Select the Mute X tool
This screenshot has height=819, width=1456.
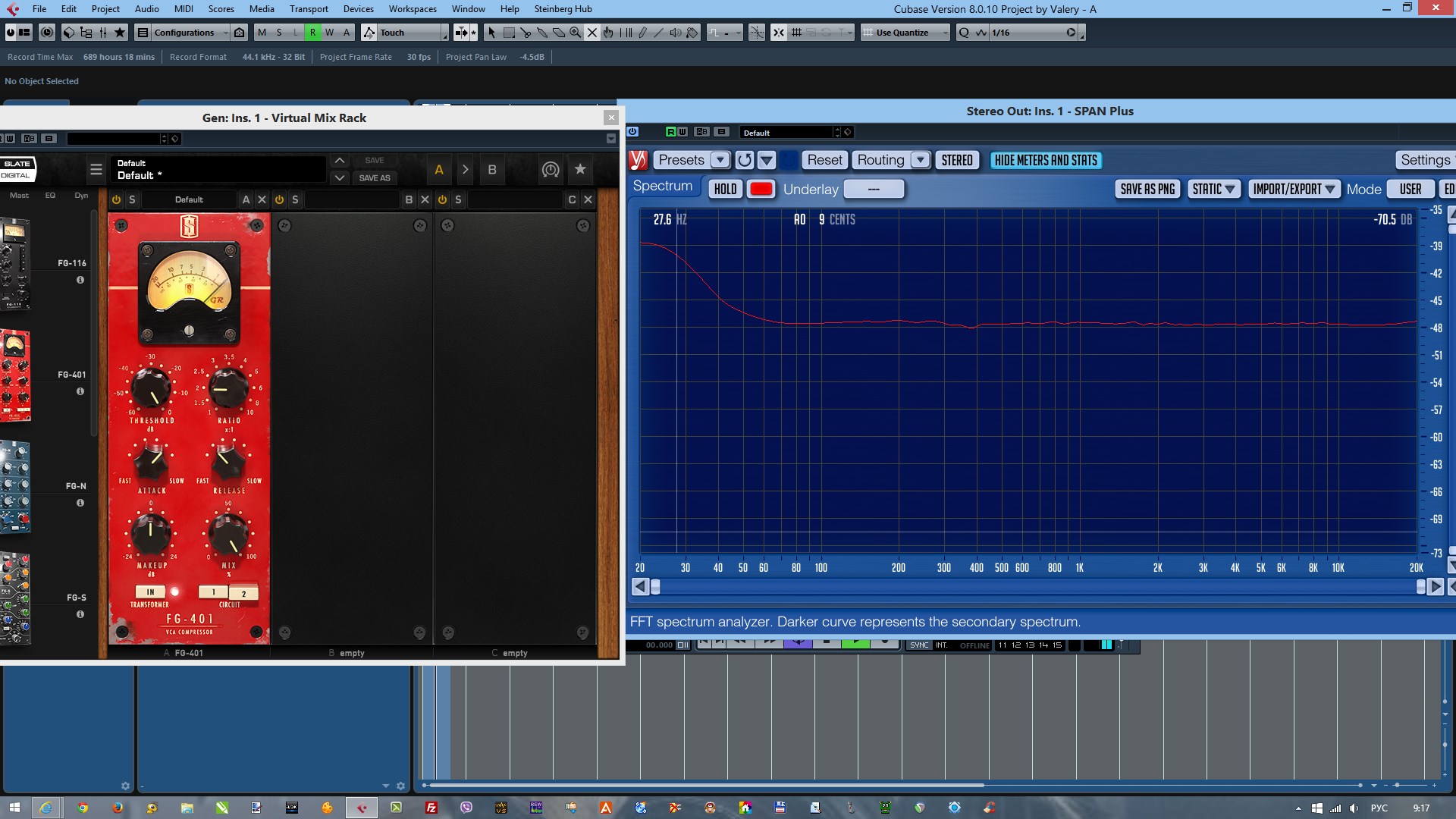pos(592,33)
